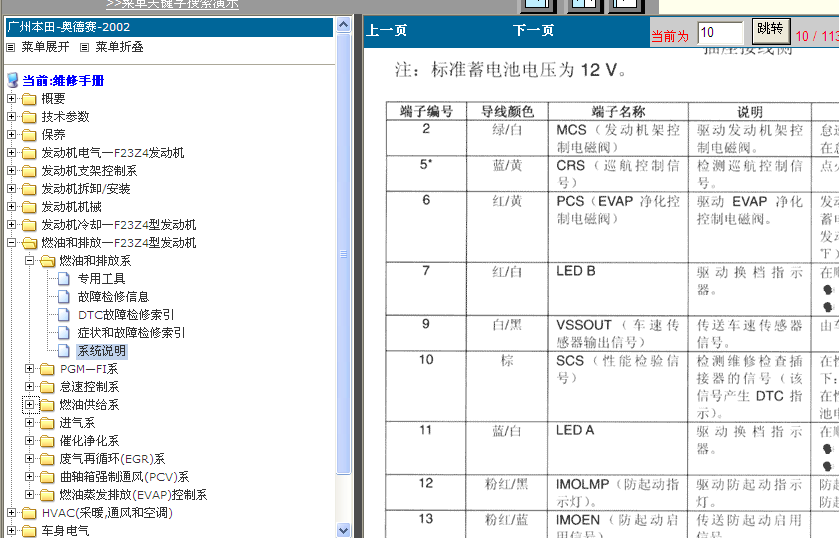The image size is (839, 538).
Task: Click the 导线颜色 column header
Action: point(507,111)
